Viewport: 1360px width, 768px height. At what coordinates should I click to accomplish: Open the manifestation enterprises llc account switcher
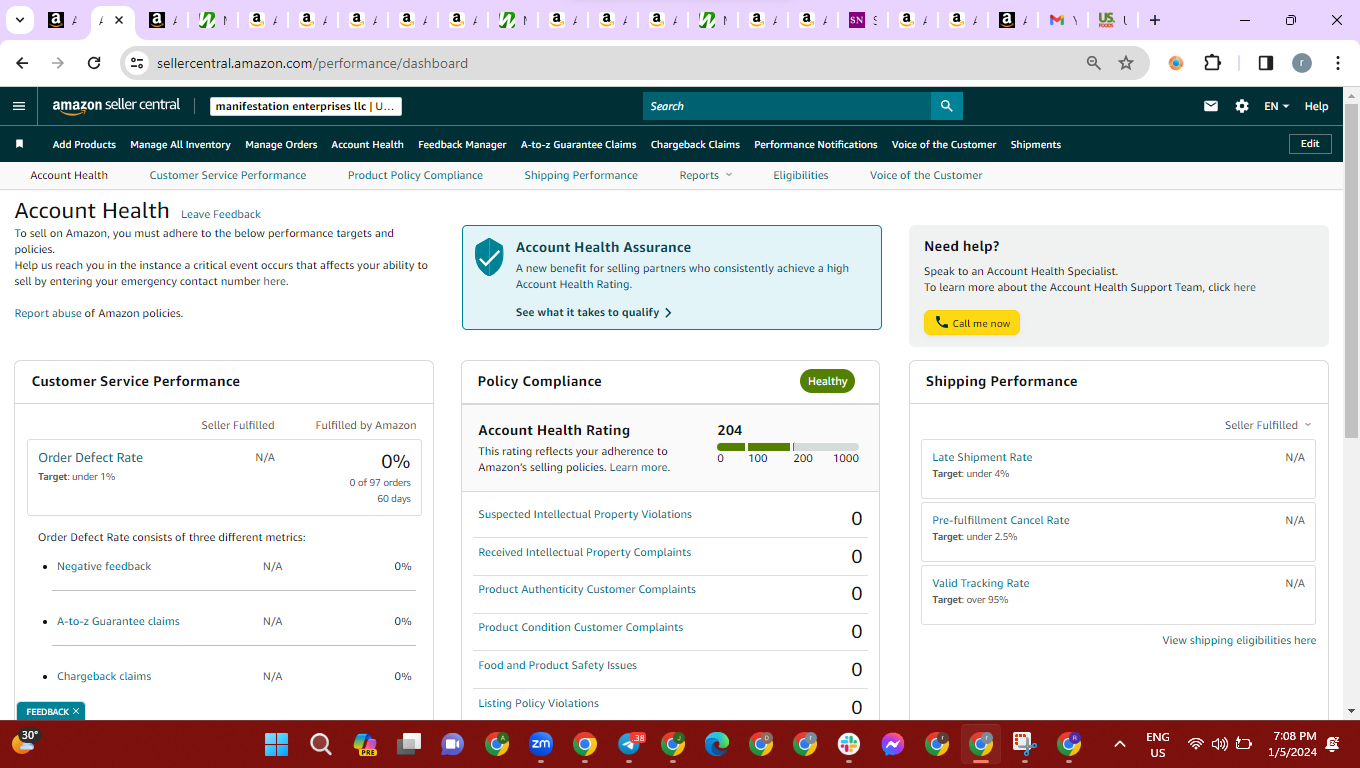306,106
